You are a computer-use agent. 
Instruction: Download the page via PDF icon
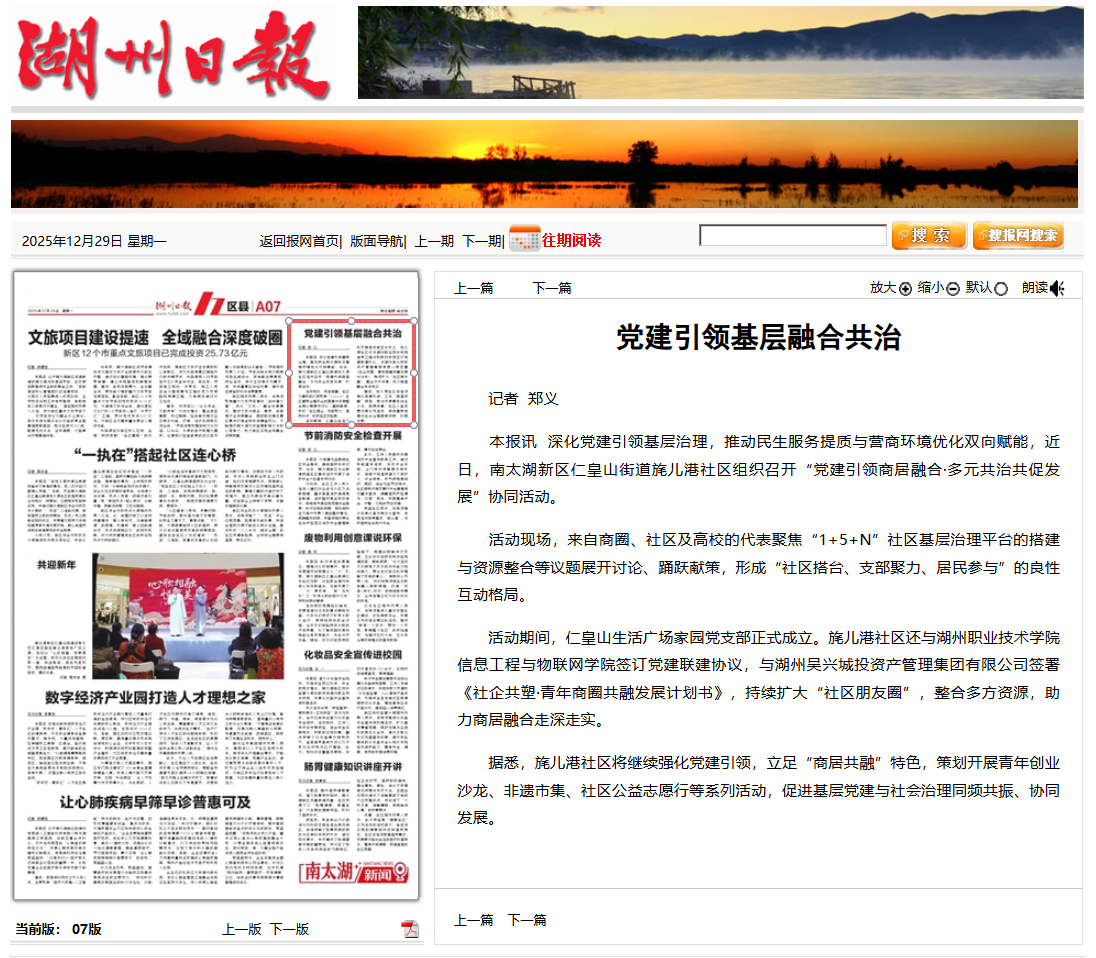(x=410, y=929)
